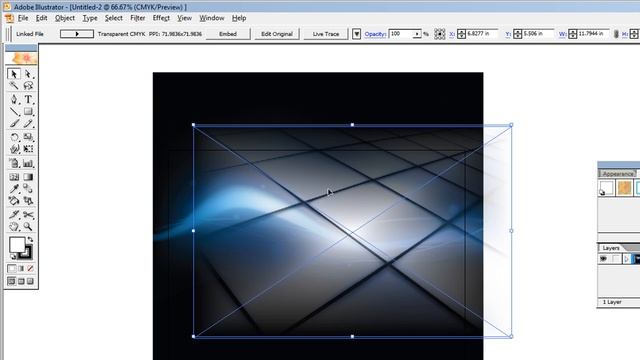Click the W width field
This screenshot has height=360, width=640.
pyautogui.click(x=593, y=34)
